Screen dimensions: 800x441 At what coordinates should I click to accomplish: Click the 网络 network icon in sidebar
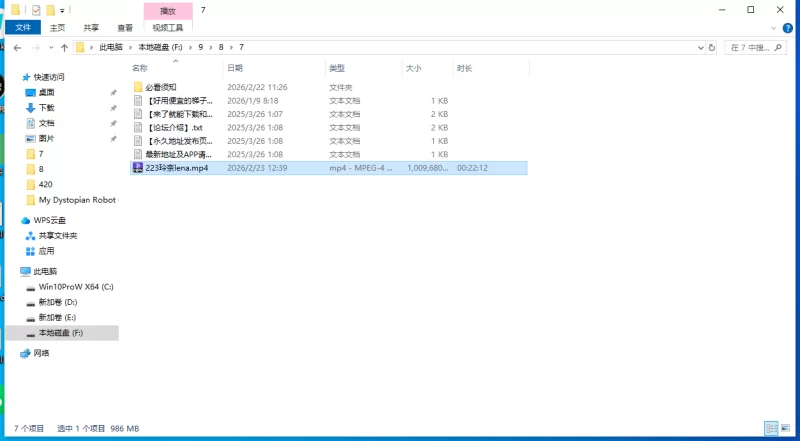[25, 353]
